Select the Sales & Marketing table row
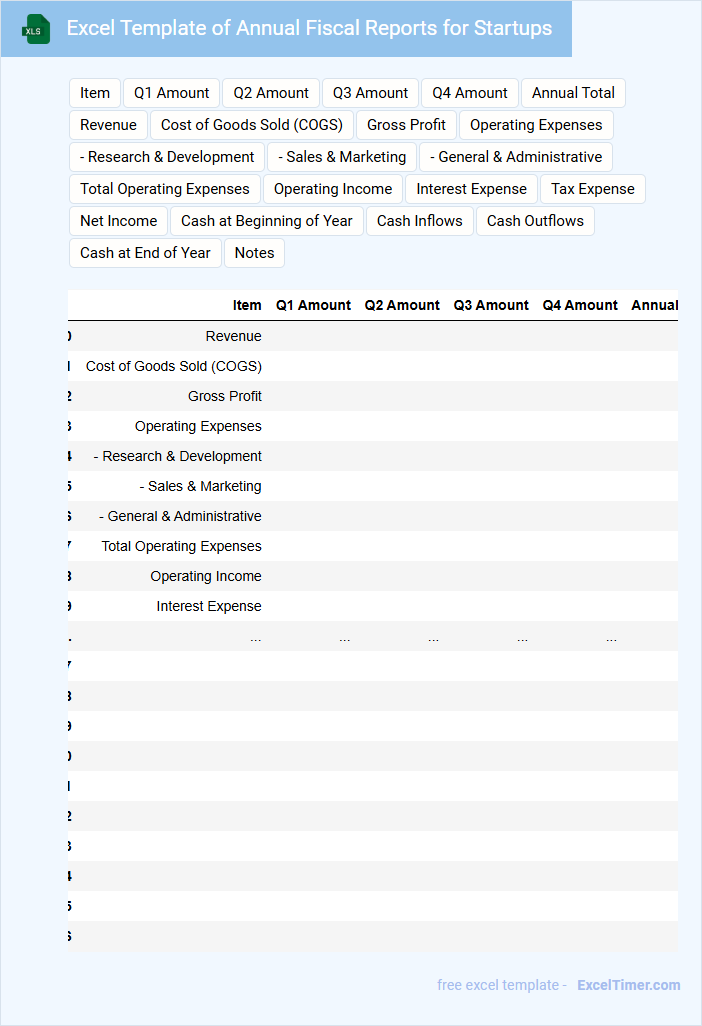702x1026 pixels. click(373, 487)
